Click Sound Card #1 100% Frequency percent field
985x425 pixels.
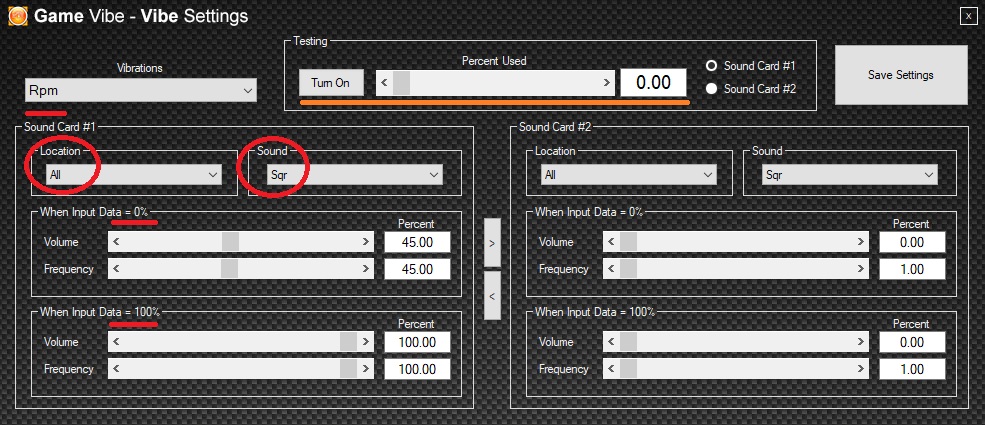point(417,369)
